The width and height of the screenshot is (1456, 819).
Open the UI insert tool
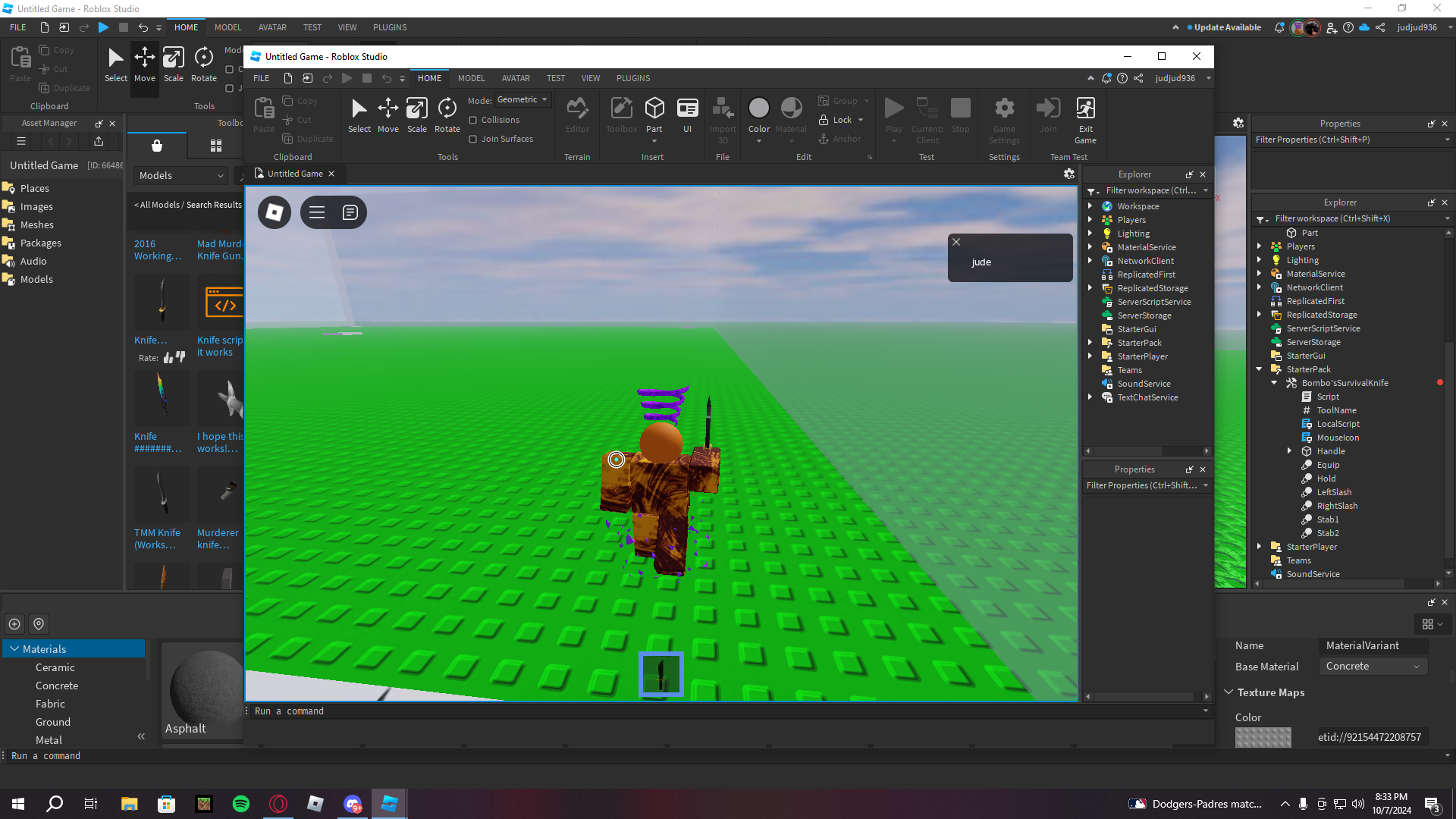click(x=687, y=115)
